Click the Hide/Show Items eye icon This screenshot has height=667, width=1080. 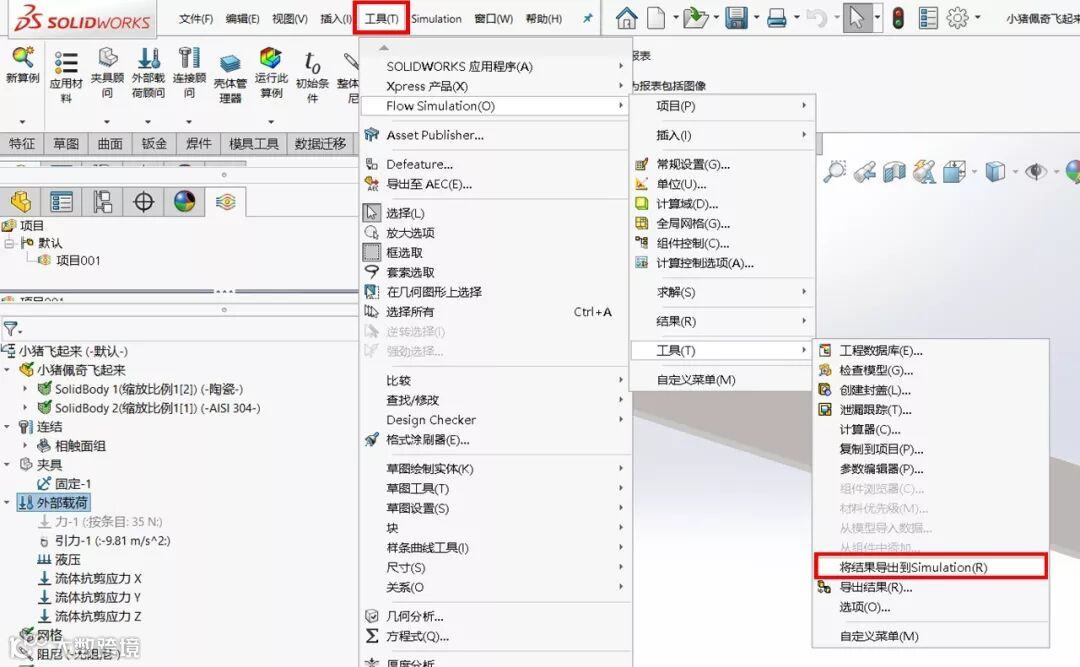(1035, 171)
